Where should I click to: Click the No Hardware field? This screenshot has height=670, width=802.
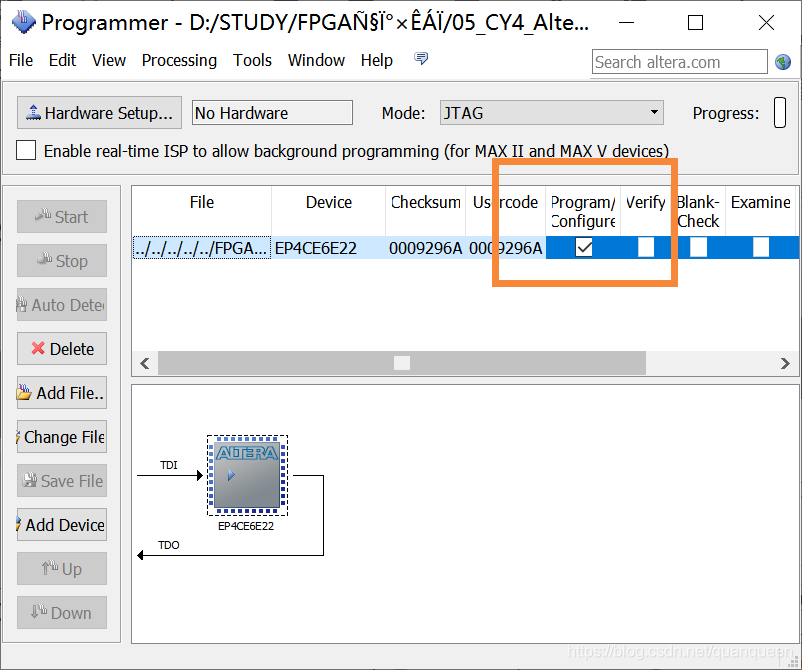pos(272,113)
